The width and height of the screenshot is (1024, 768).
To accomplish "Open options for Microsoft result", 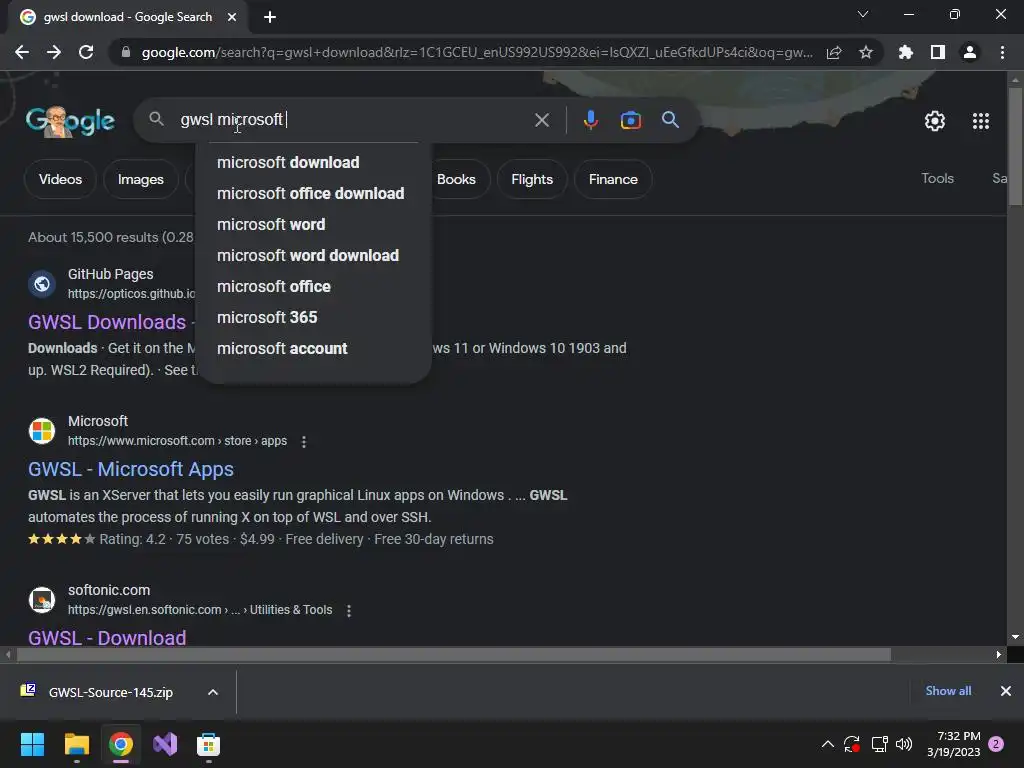I will [304, 441].
